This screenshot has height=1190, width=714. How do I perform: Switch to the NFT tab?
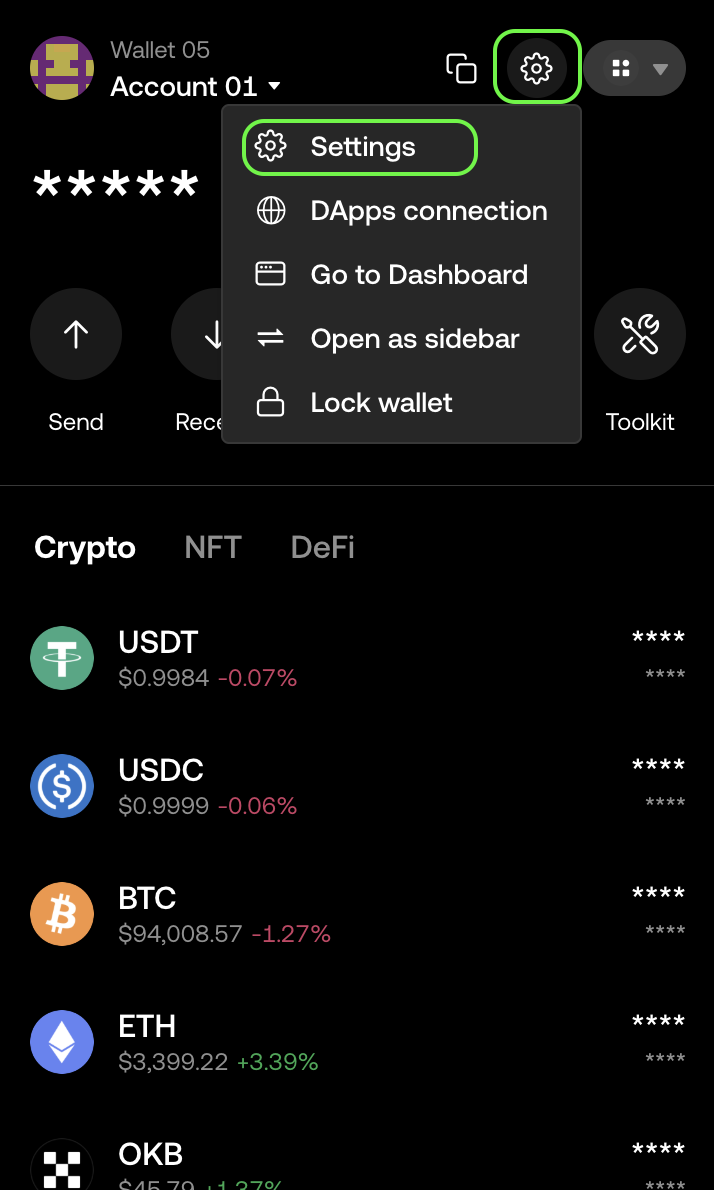pos(213,547)
